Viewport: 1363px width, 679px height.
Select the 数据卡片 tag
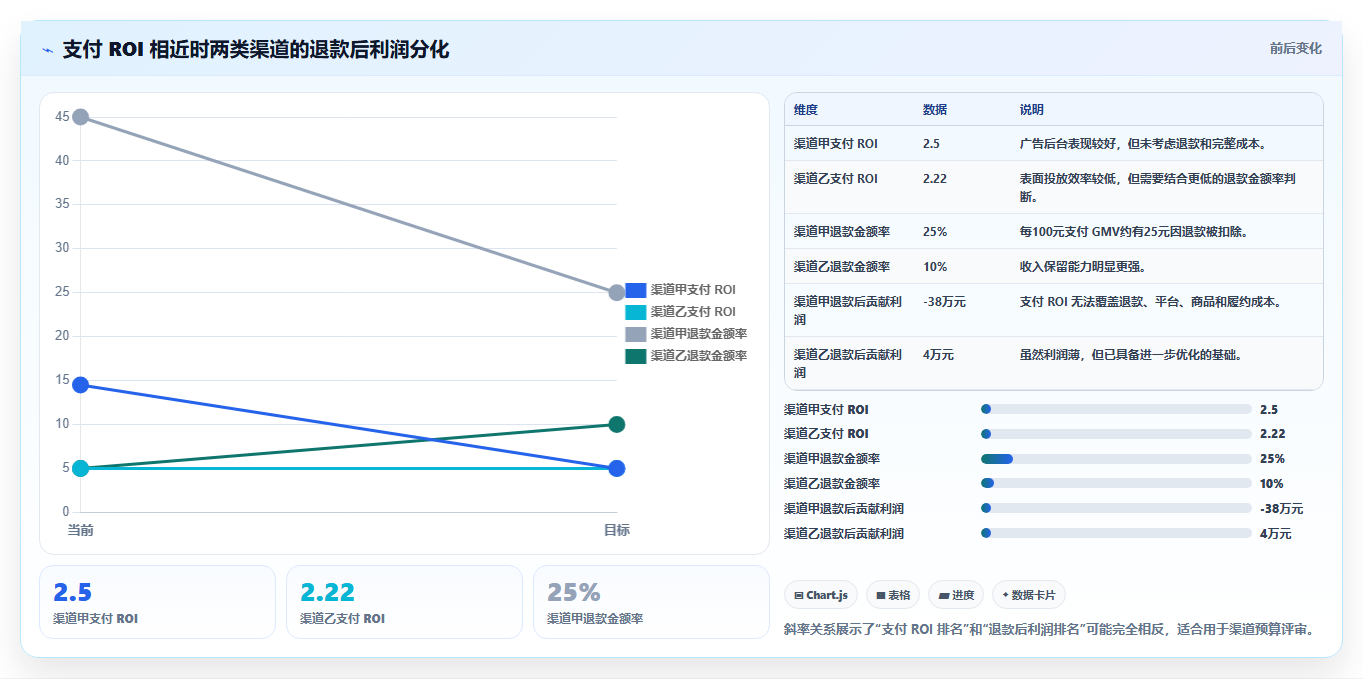1029,595
